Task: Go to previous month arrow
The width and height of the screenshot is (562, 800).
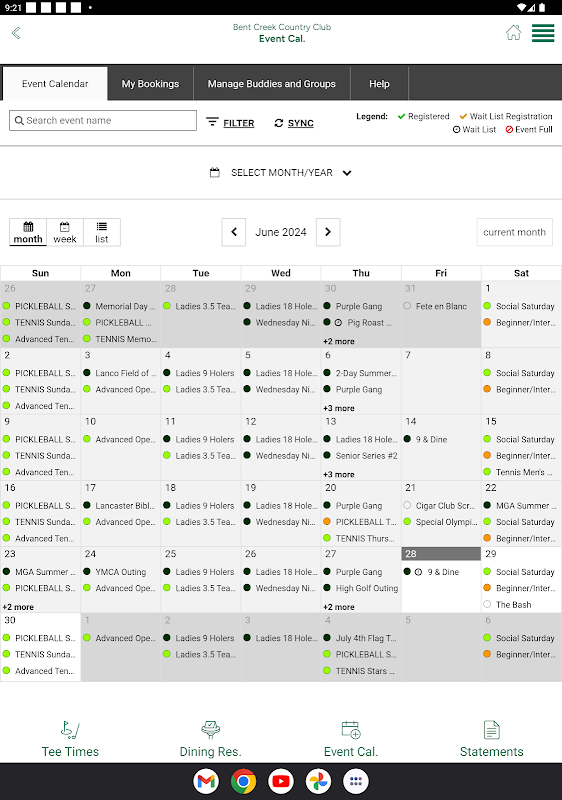Action: pos(234,232)
